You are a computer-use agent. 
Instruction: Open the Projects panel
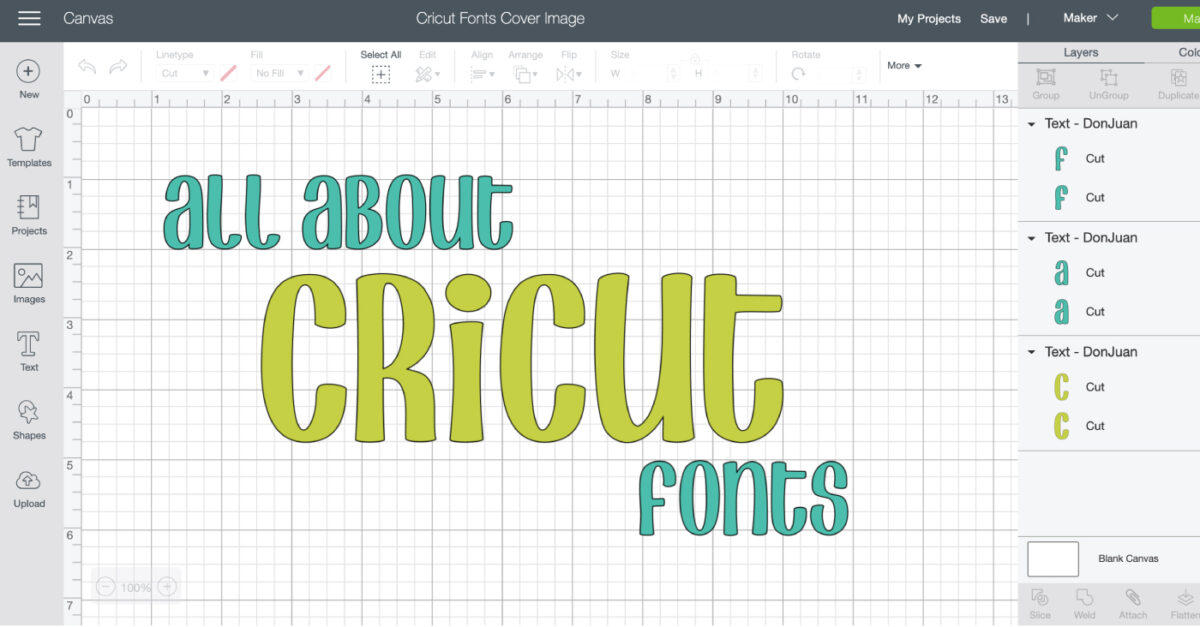click(29, 215)
